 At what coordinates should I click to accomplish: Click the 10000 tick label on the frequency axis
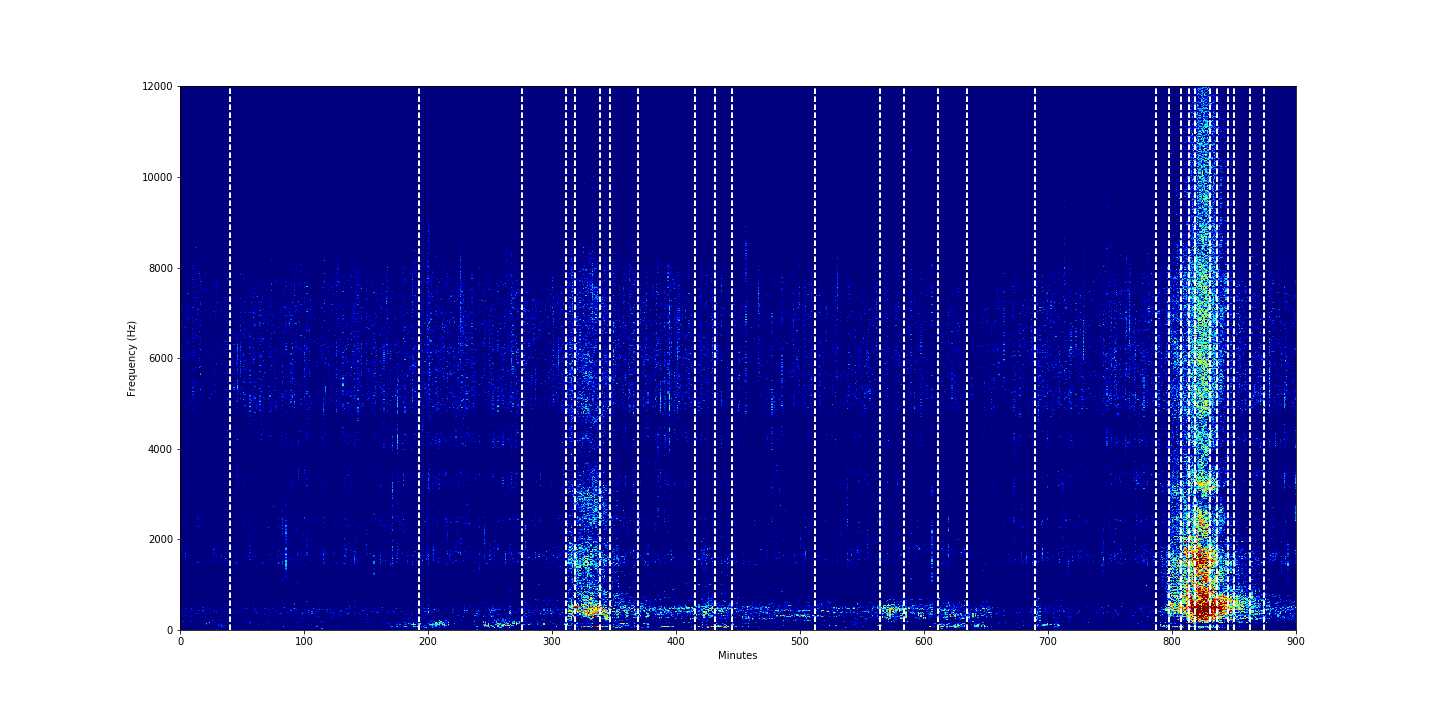click(157, 177)
